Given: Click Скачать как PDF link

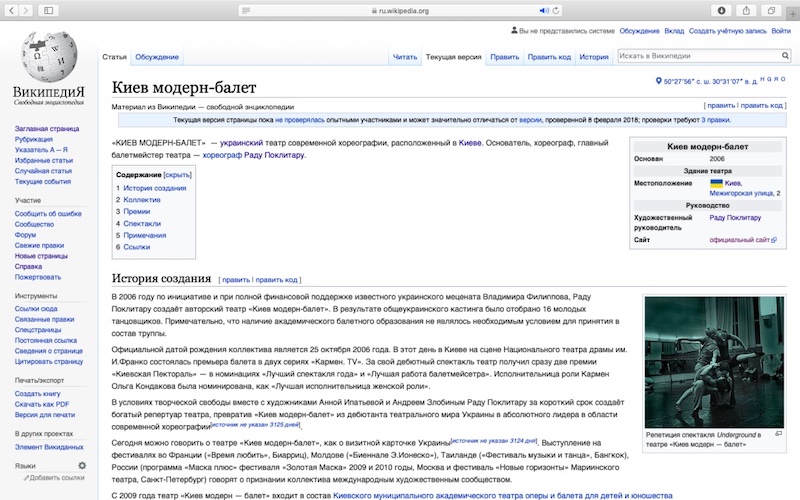Looking at the screenshot, I should pyautogui.click(x=42, y=404).
